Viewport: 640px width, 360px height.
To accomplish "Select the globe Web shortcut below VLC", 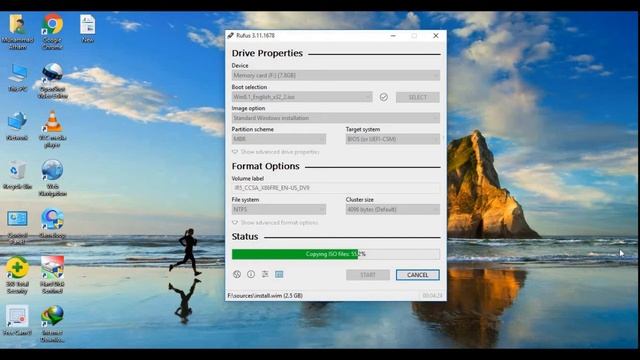I will [53, 178].
